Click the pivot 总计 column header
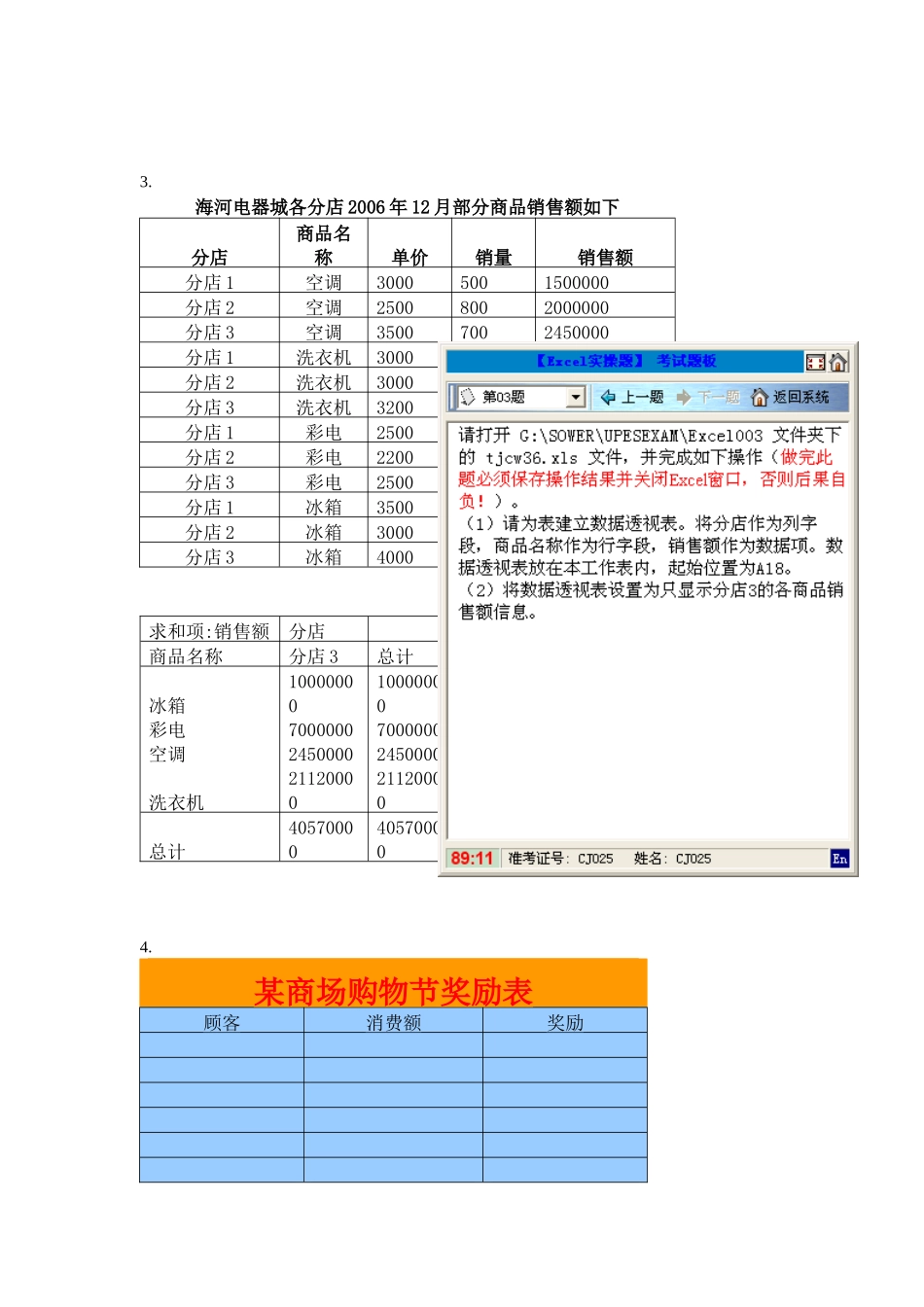Image resolution: width=924 pixels, height=1307 pixels. point(395,656)
